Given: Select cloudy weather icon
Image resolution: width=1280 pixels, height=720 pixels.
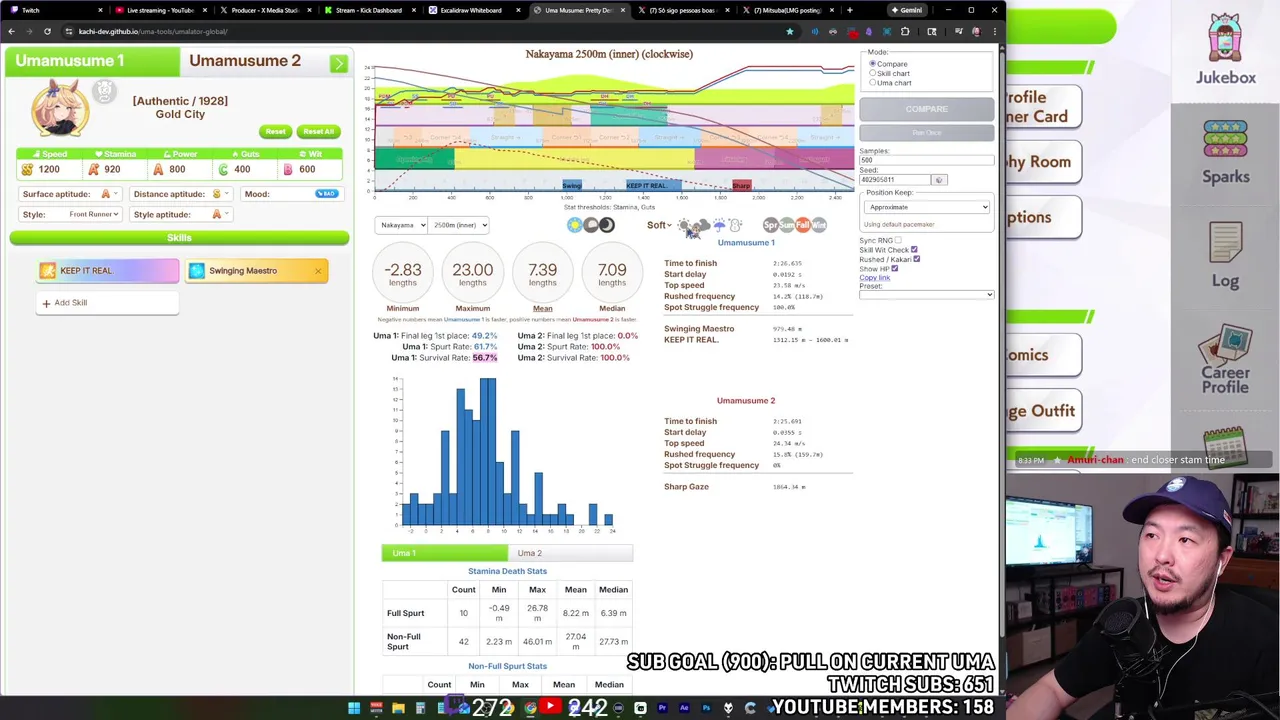Looking at the screenshot, I should pos(702,225).
